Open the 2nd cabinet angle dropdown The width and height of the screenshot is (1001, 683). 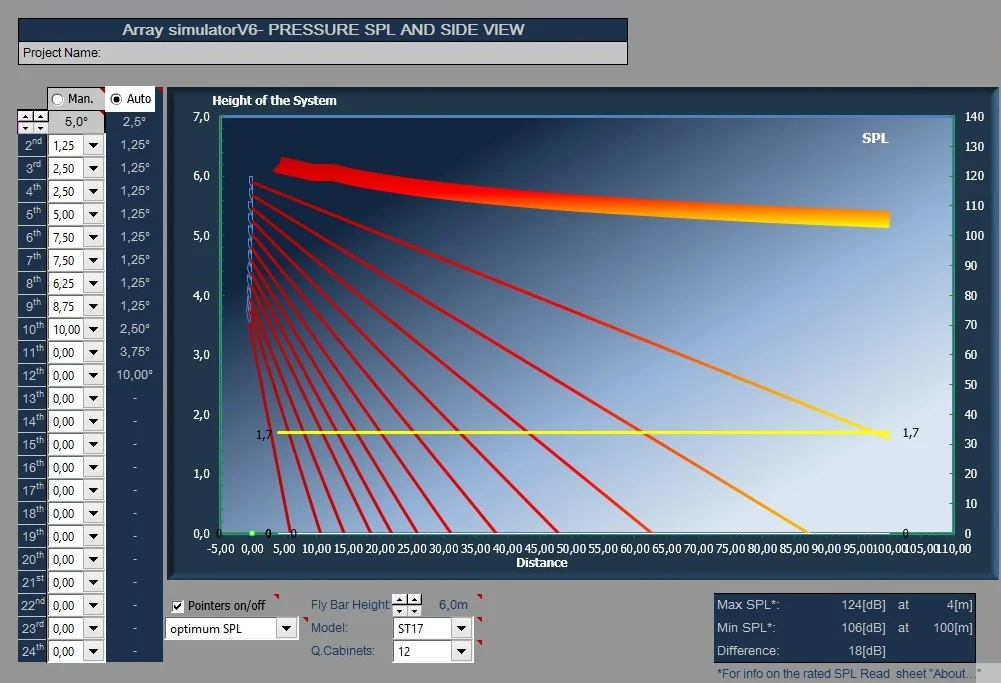(x=93, y=146)
